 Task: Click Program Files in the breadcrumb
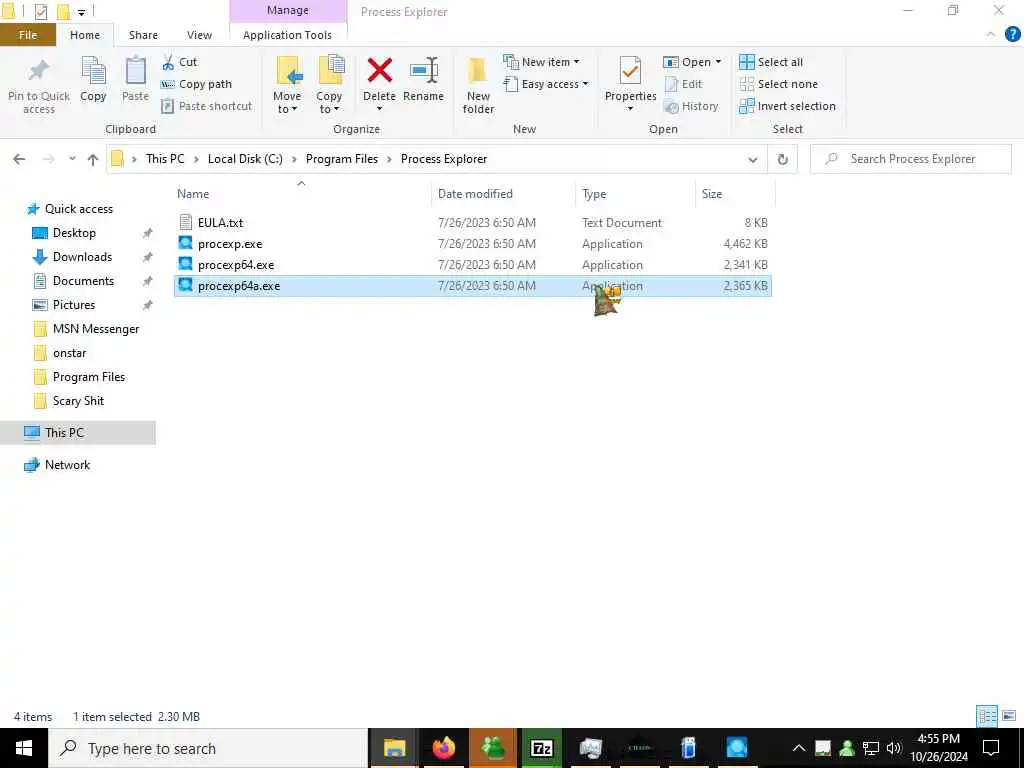(342, 159)
